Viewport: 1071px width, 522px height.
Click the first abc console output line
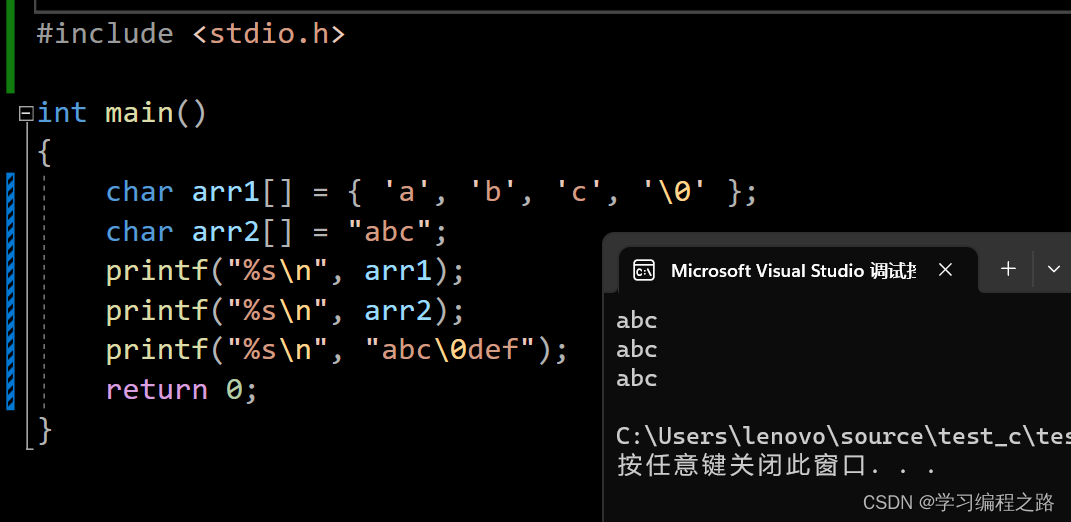pos(637,320)
